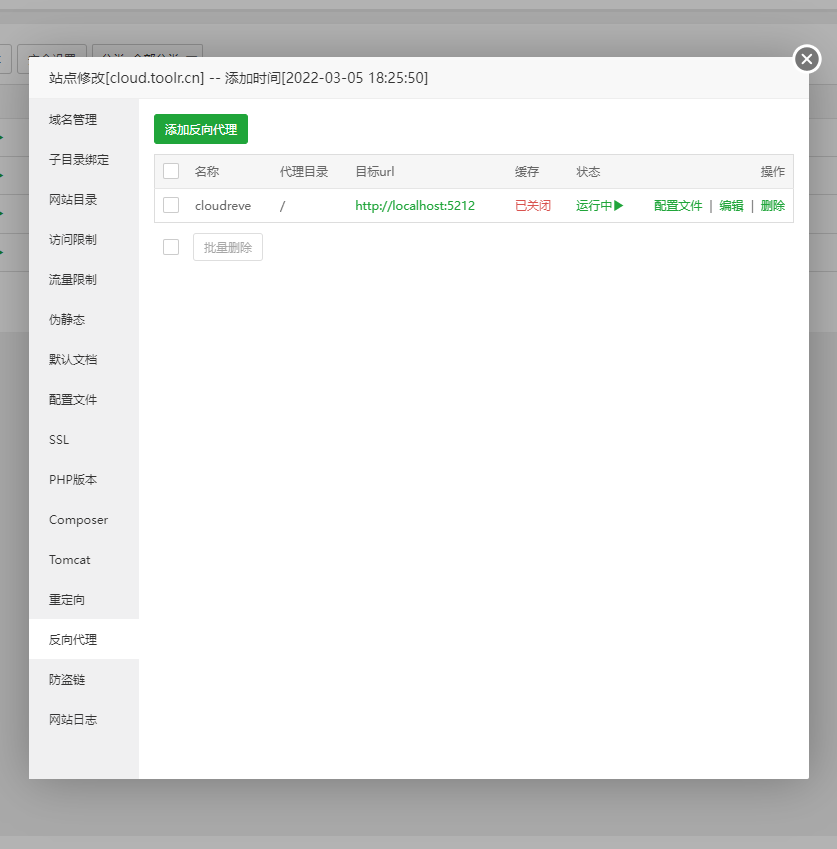Check the cloudreve row checkbox
Viewport: 837px width, 849px height.
(171, 205)
